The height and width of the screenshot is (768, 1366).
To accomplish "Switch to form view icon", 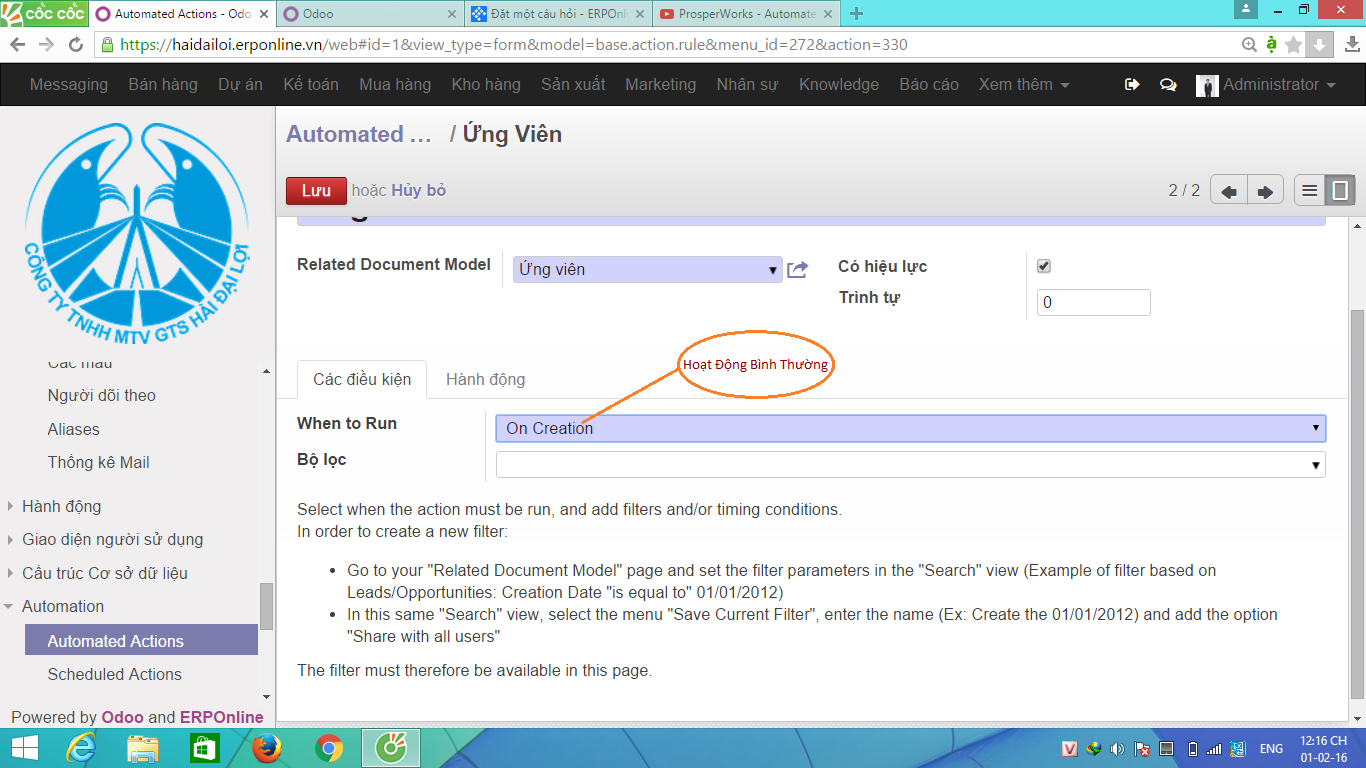I will [1340, 190].
